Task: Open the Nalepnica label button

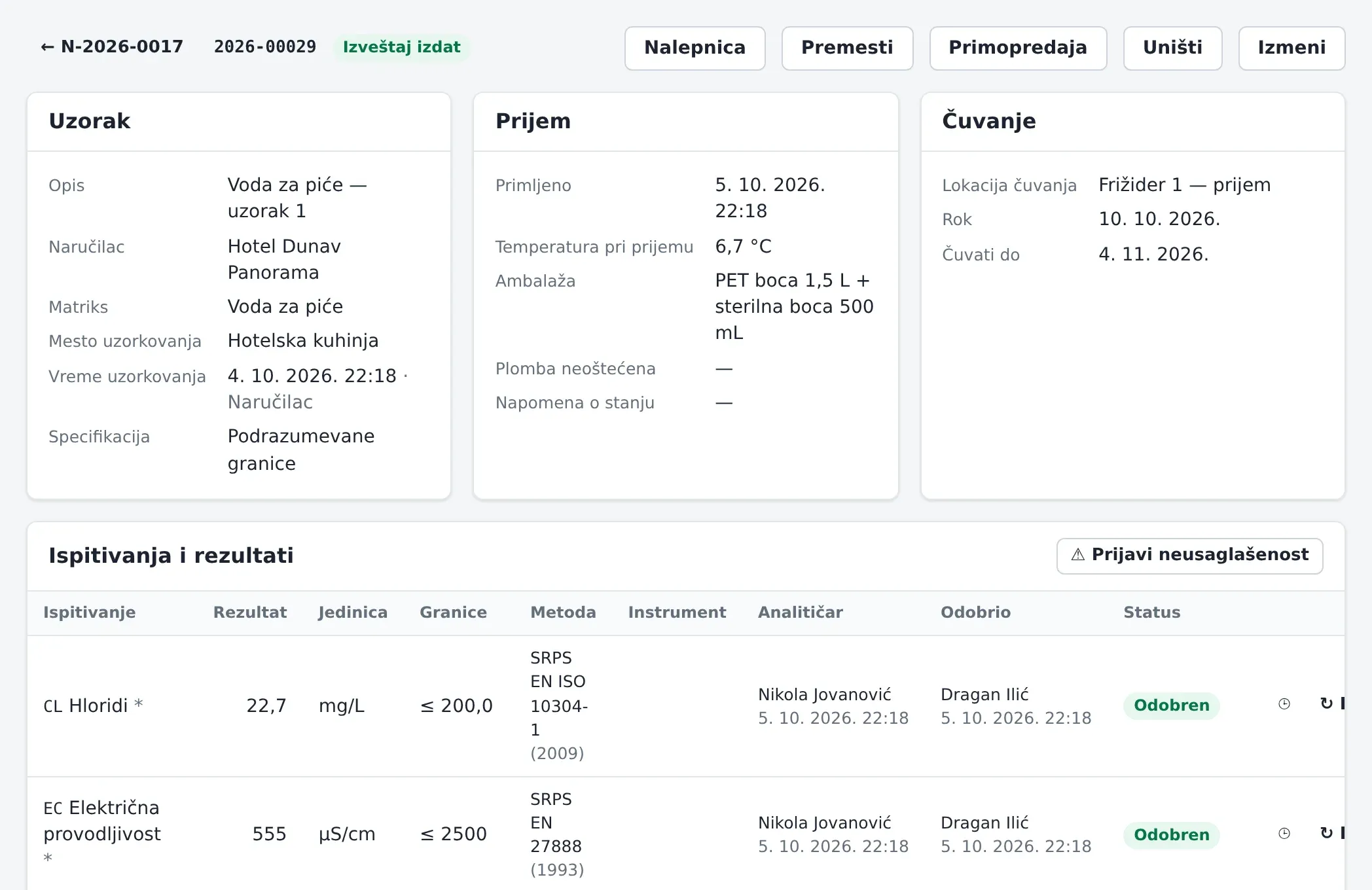Action: tap(695, 48)
